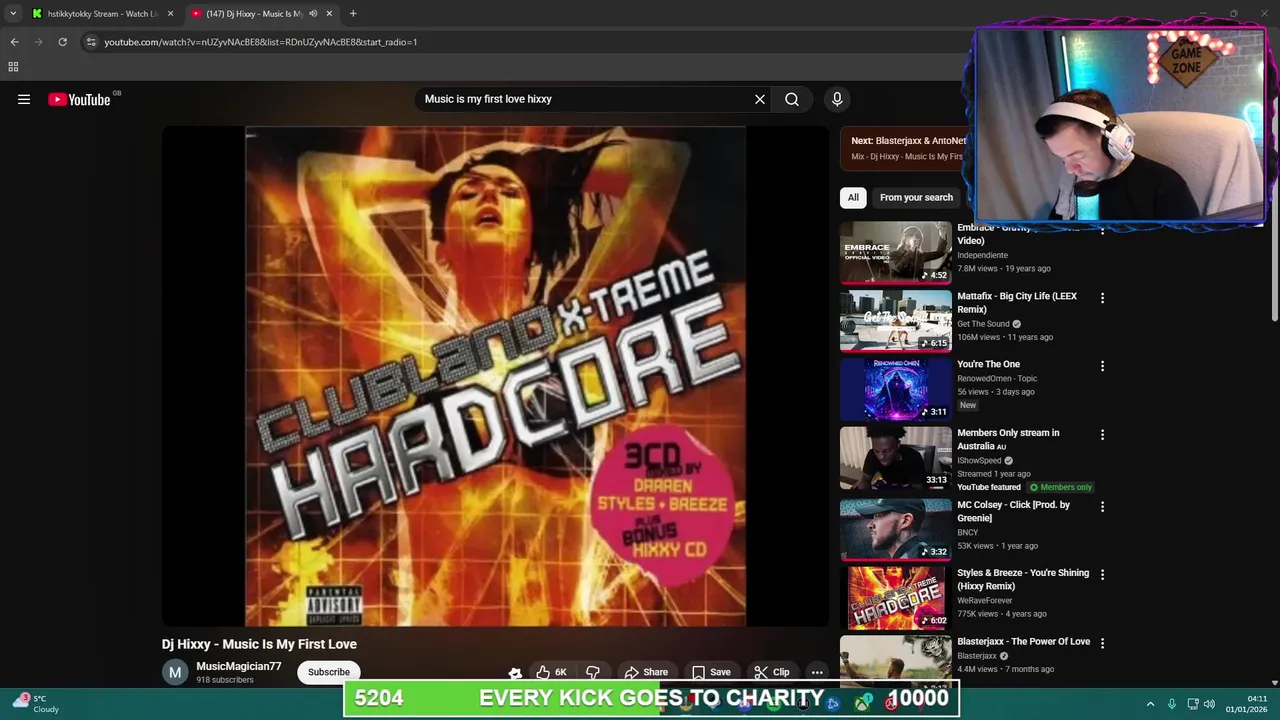This screenshot has height=720, width=1280.
Task: Clear the YouTube search box text
Action: pos(760,99)
